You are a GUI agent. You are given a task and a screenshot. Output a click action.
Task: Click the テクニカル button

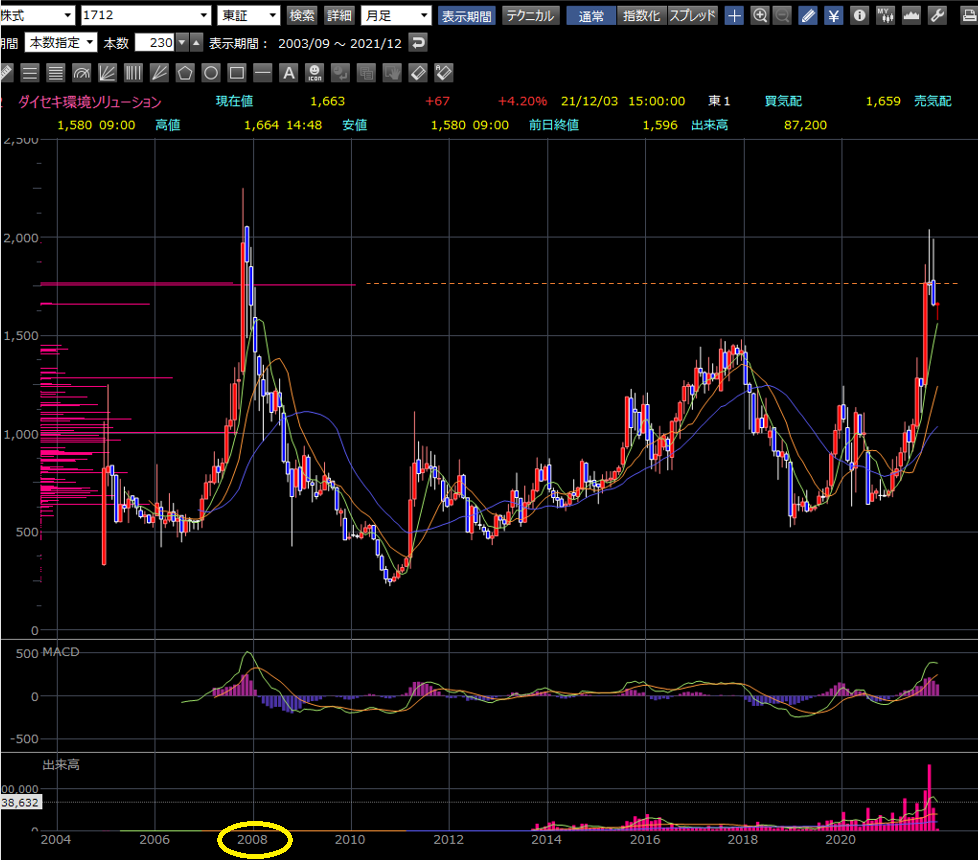click(x=530, y=16)
